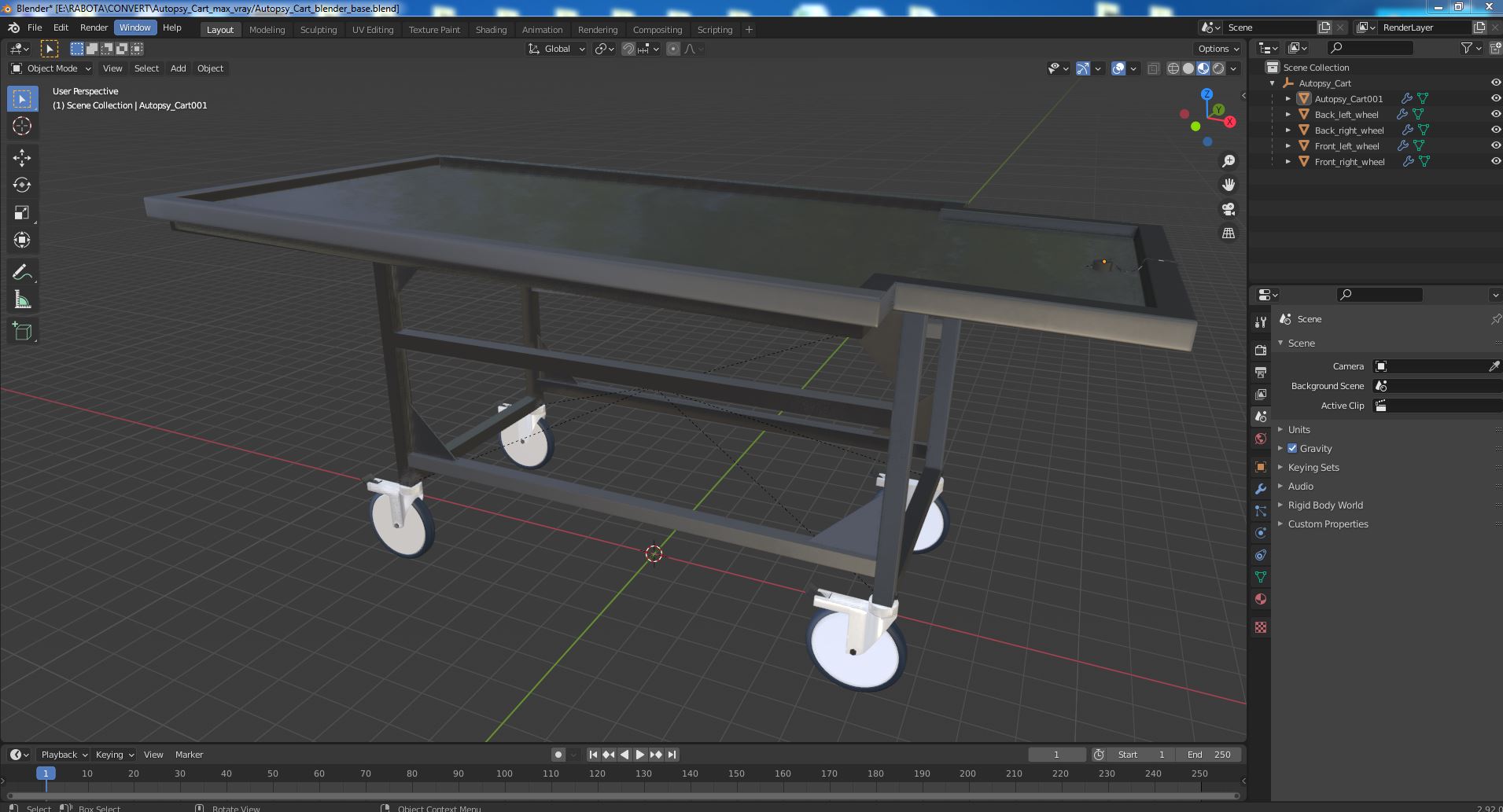Click the Camera field in Scene panel
This screenshot has height=812, width=1503.
1436,366
